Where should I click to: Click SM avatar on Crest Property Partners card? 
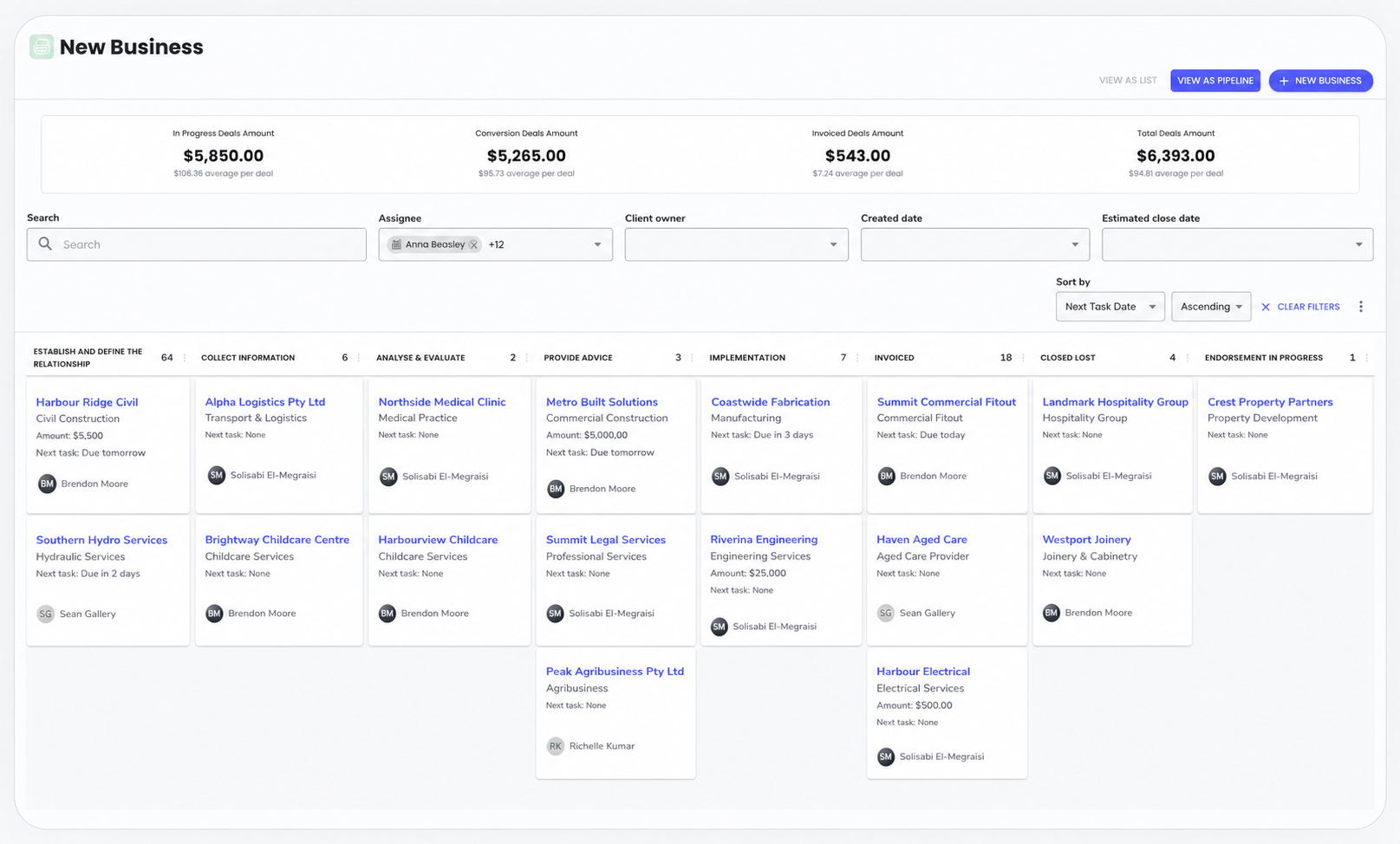point(1217,476)
